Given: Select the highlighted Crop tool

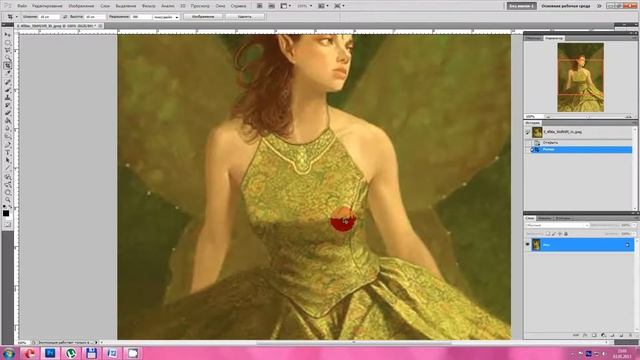Looking at the screenshot, I should point(8,65).
